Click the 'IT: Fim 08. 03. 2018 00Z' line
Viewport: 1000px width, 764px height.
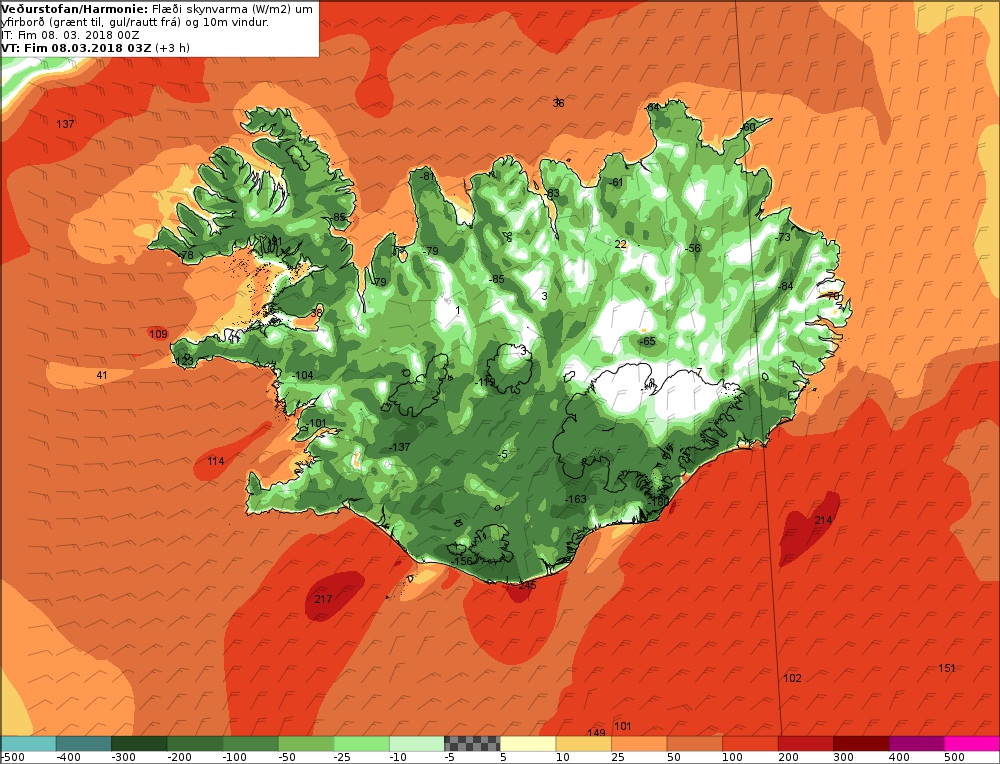68,35
